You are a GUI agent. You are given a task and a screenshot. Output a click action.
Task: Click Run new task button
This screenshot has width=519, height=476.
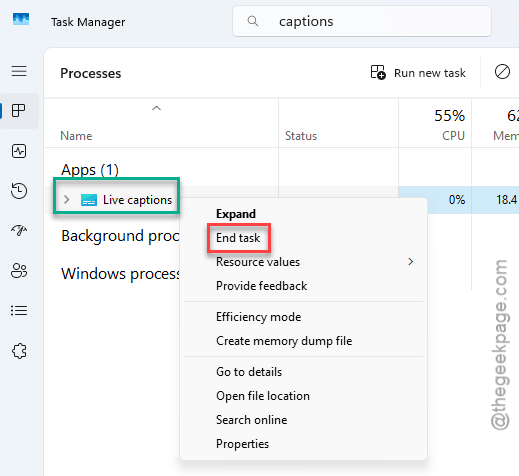[418, 72]
